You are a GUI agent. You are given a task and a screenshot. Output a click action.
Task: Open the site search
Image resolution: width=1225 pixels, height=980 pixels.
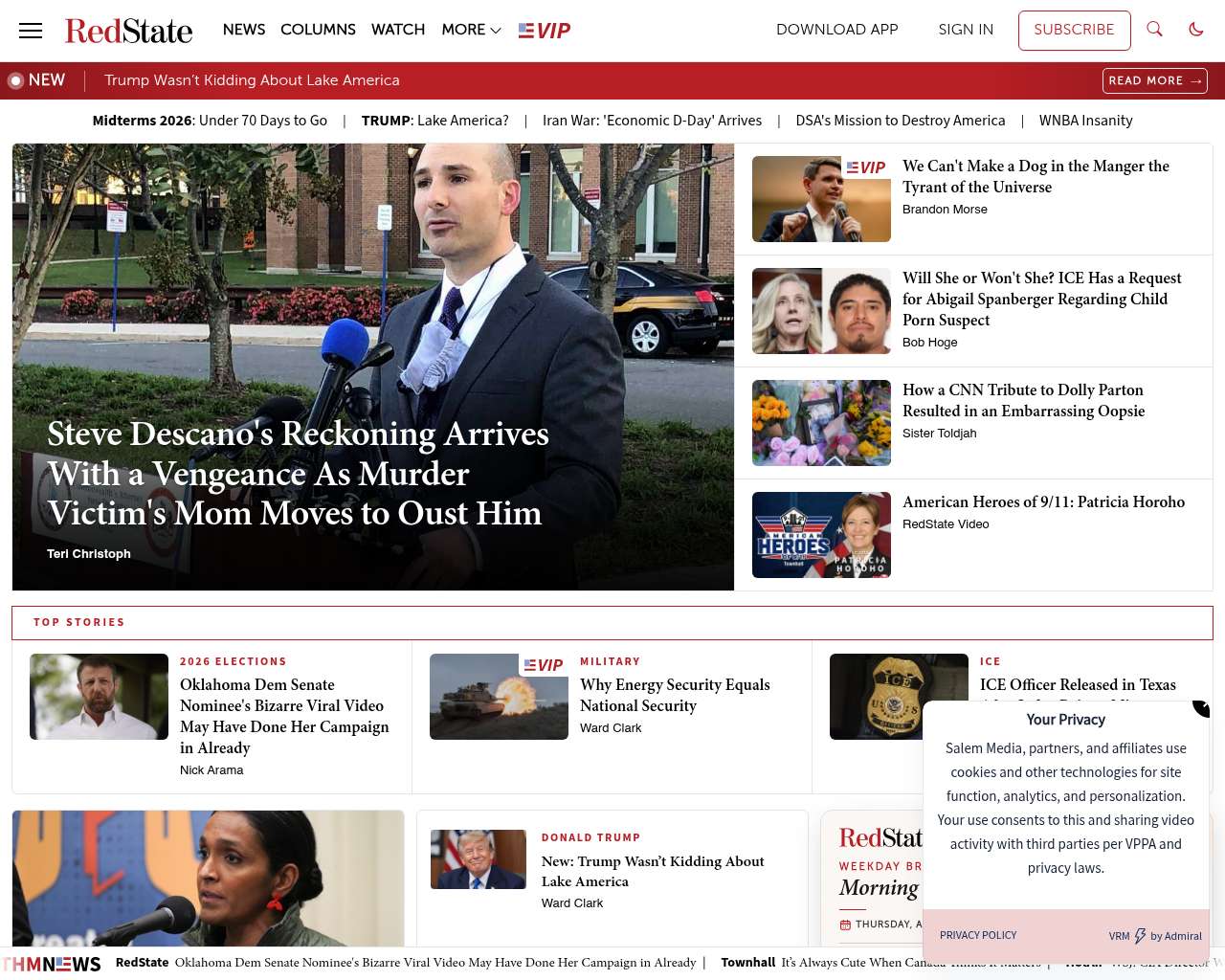click(1155, 30)
